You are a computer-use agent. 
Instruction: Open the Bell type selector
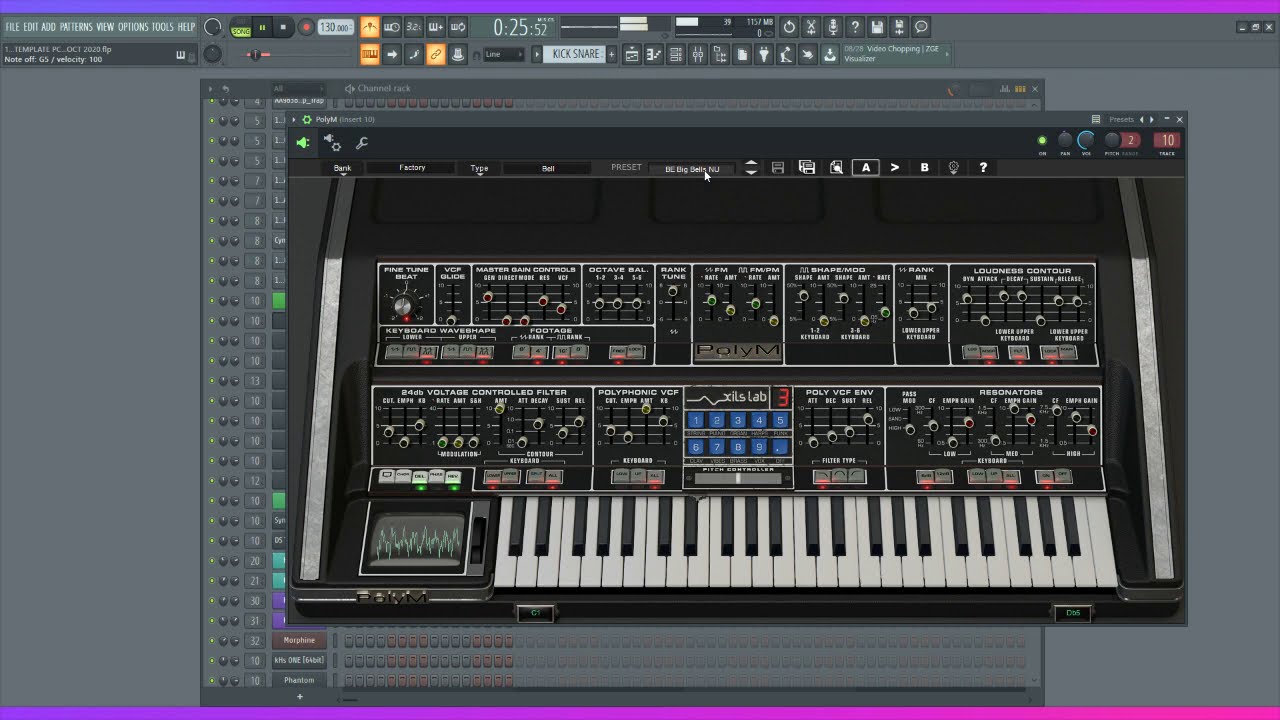(x=548, y=168)
